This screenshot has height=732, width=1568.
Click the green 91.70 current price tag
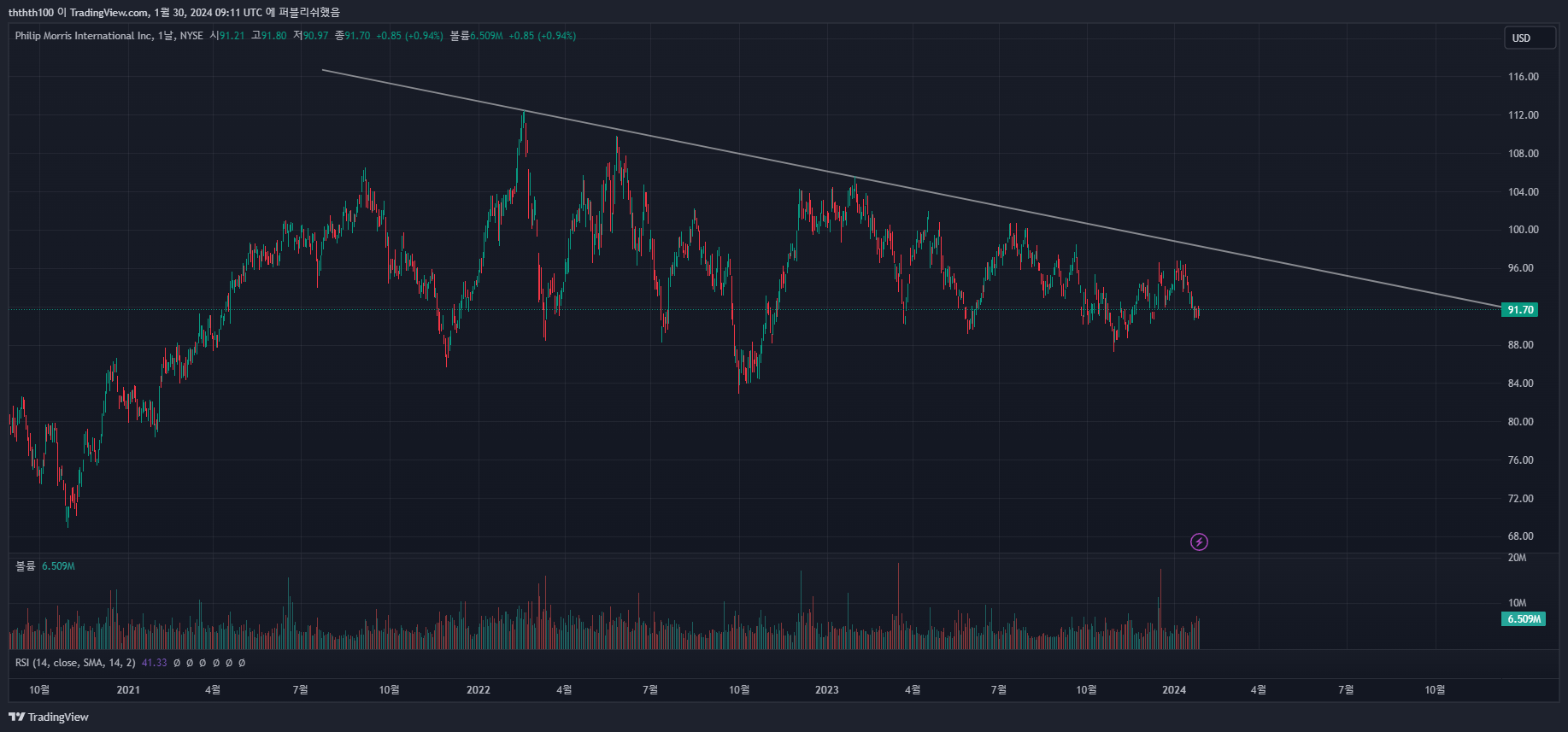[x=1519, y=310]
